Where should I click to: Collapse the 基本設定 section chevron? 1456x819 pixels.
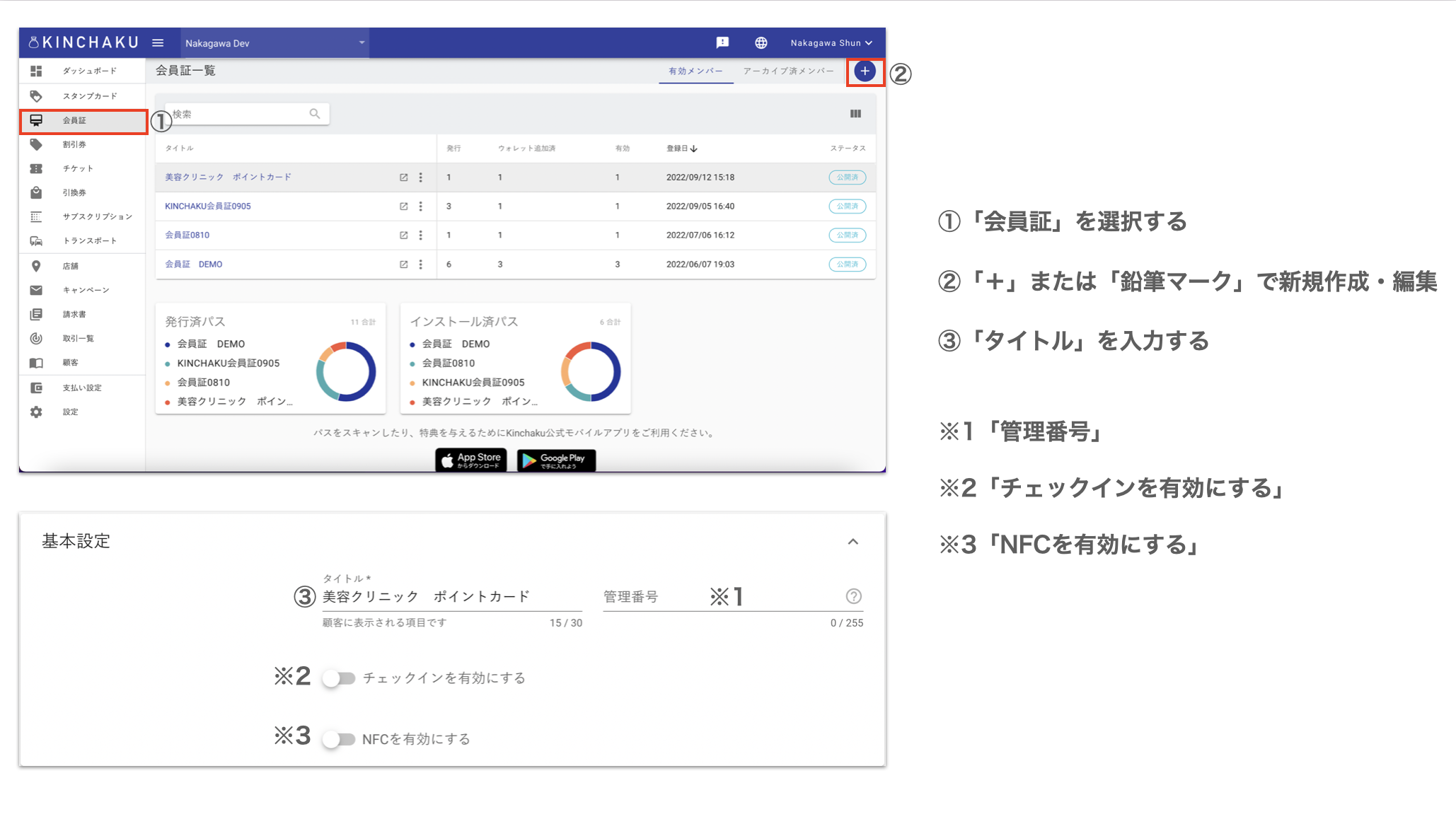click(x=853, y=542)
